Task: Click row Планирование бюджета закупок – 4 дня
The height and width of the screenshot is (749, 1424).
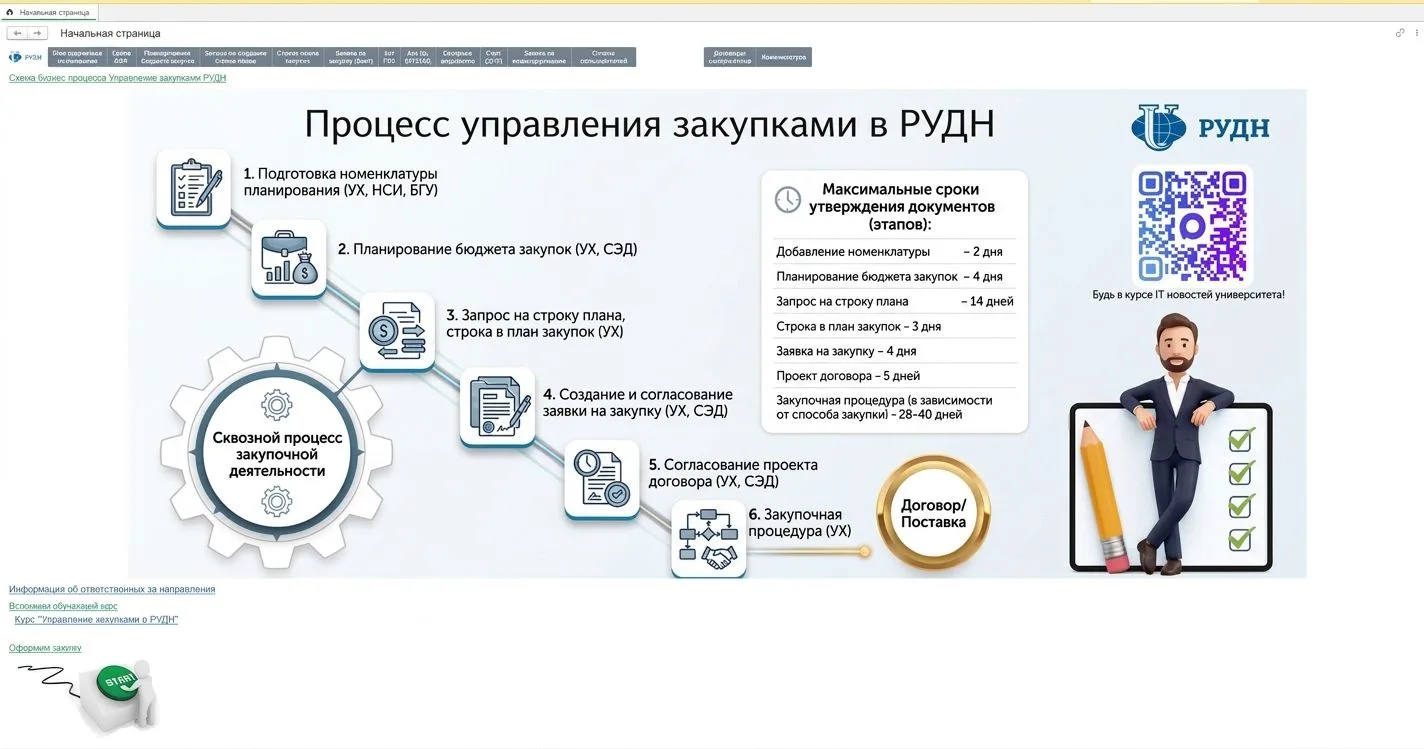Action: coord(895,276)
